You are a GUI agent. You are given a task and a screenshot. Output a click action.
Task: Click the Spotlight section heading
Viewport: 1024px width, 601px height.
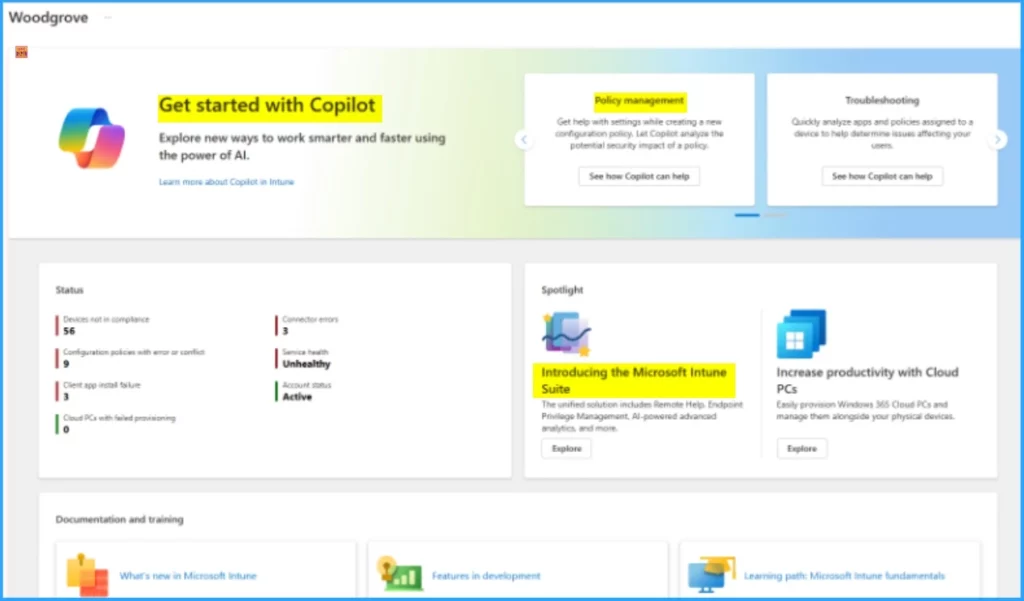point(562,290)
